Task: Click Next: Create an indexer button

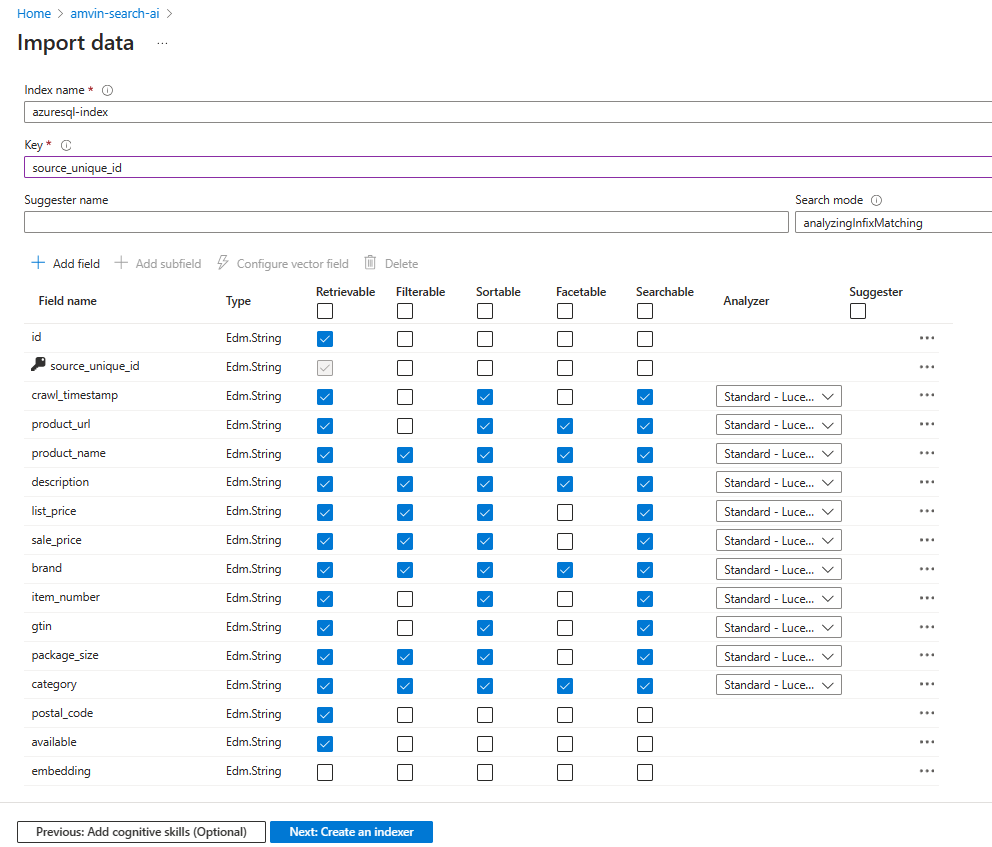Action: (351, 832)
